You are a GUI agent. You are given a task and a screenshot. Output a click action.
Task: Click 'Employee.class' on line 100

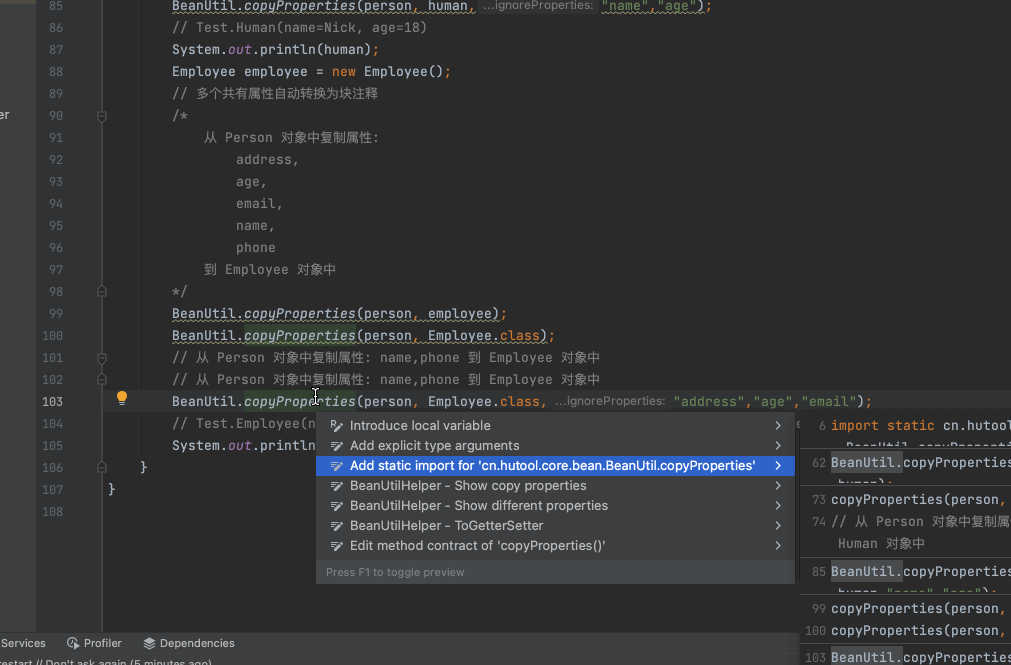click(x=484, y=336)
